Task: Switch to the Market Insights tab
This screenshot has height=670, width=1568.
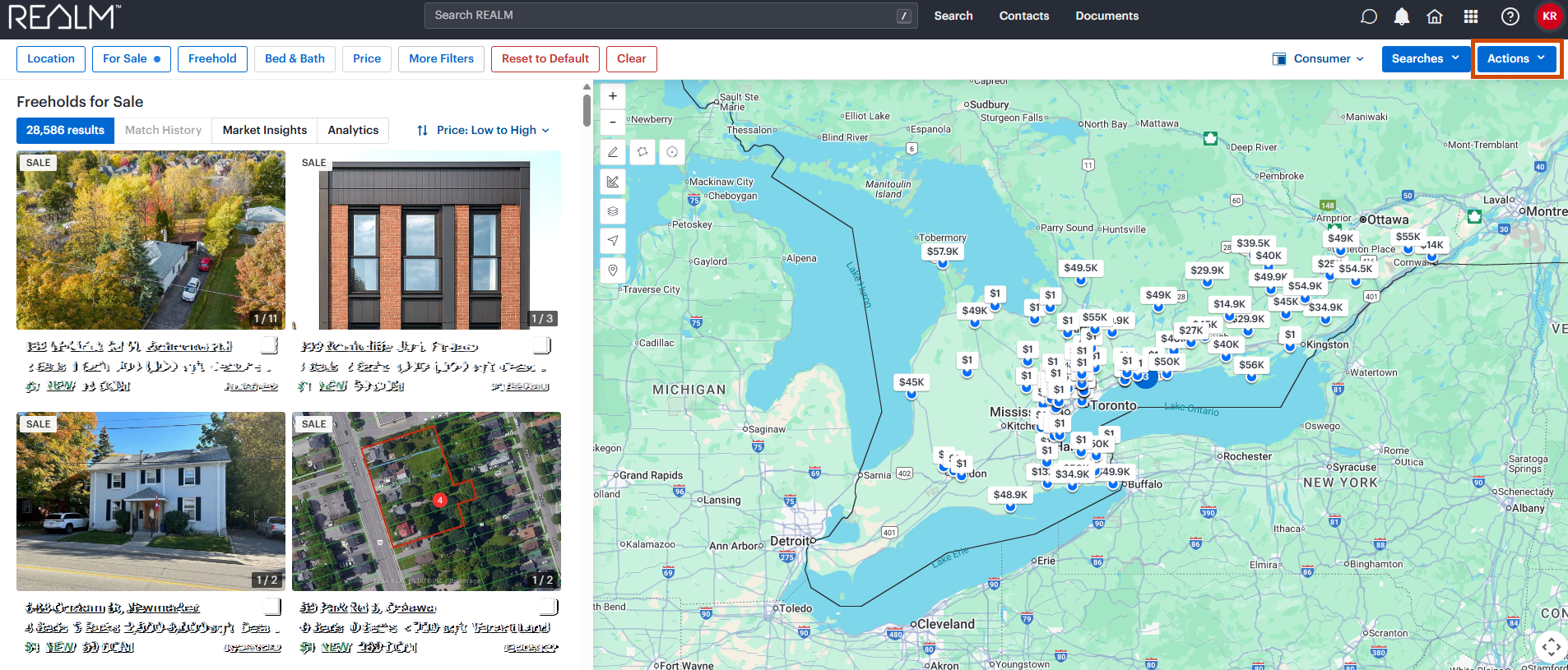Action: [x=264, y=130]
